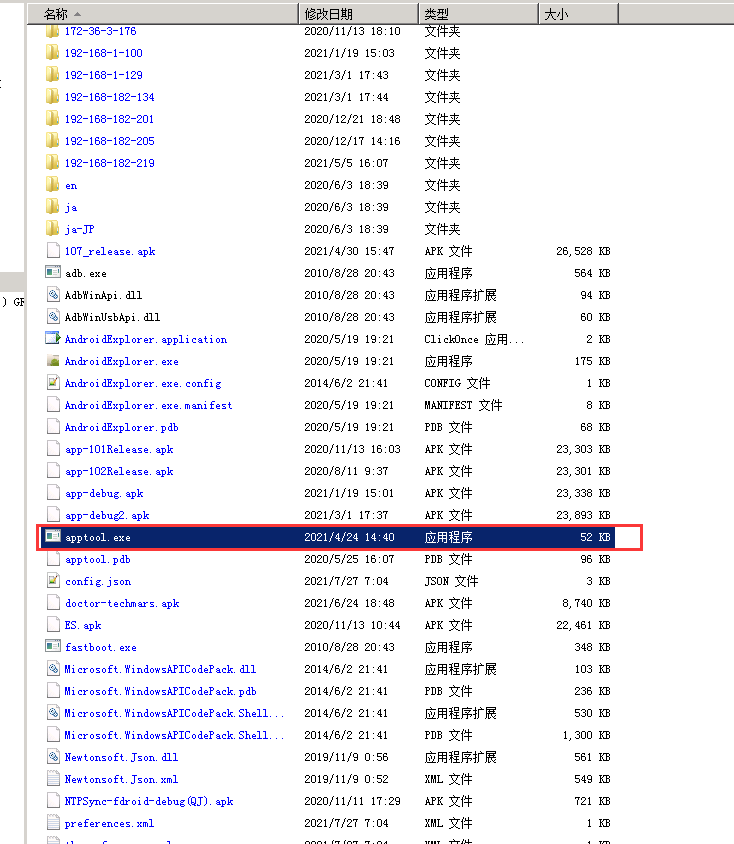
Task: Select the 192-168-182-134 folder icon
Action: point(53,97)
